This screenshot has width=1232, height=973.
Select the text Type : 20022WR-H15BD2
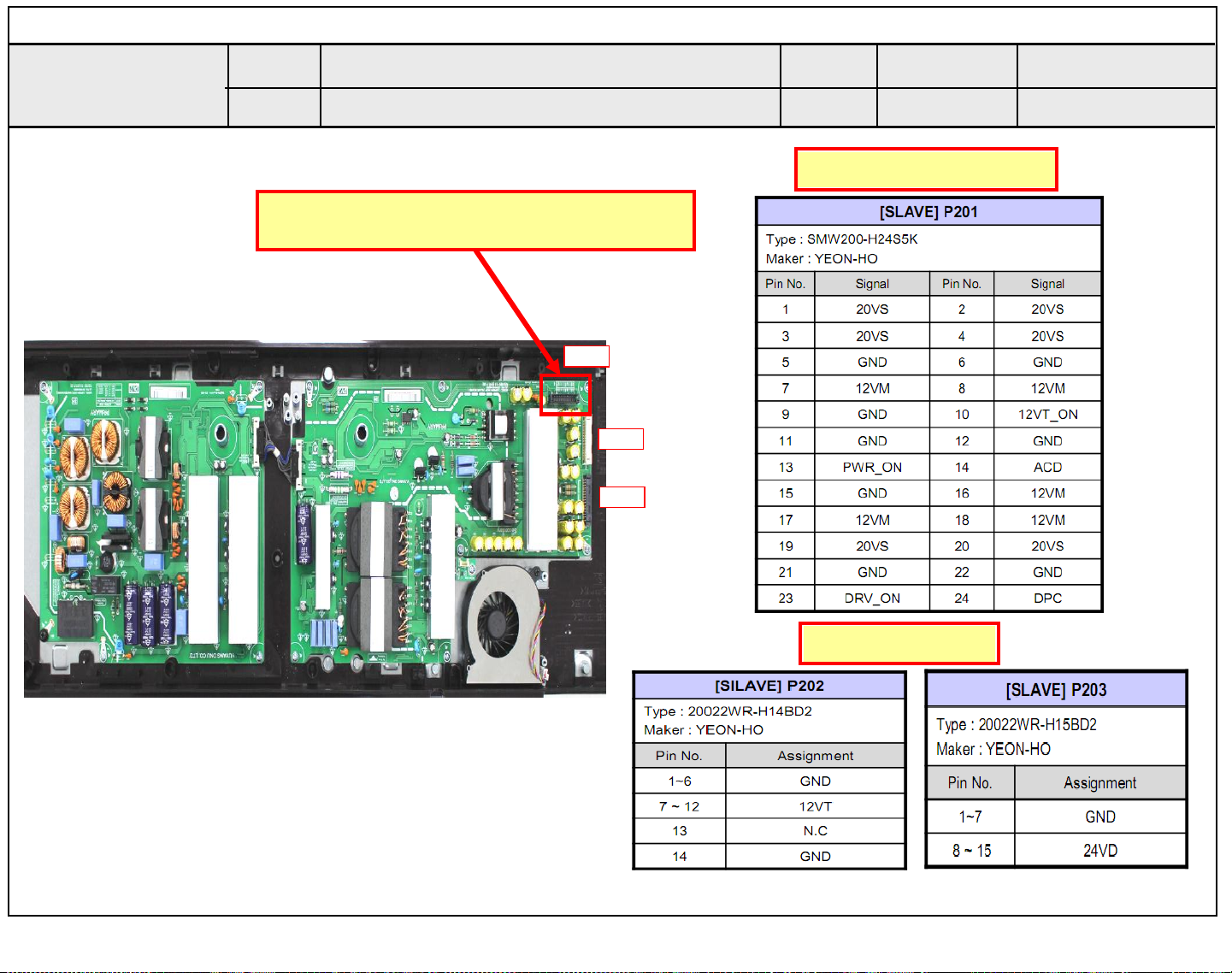coord(1017,725)
